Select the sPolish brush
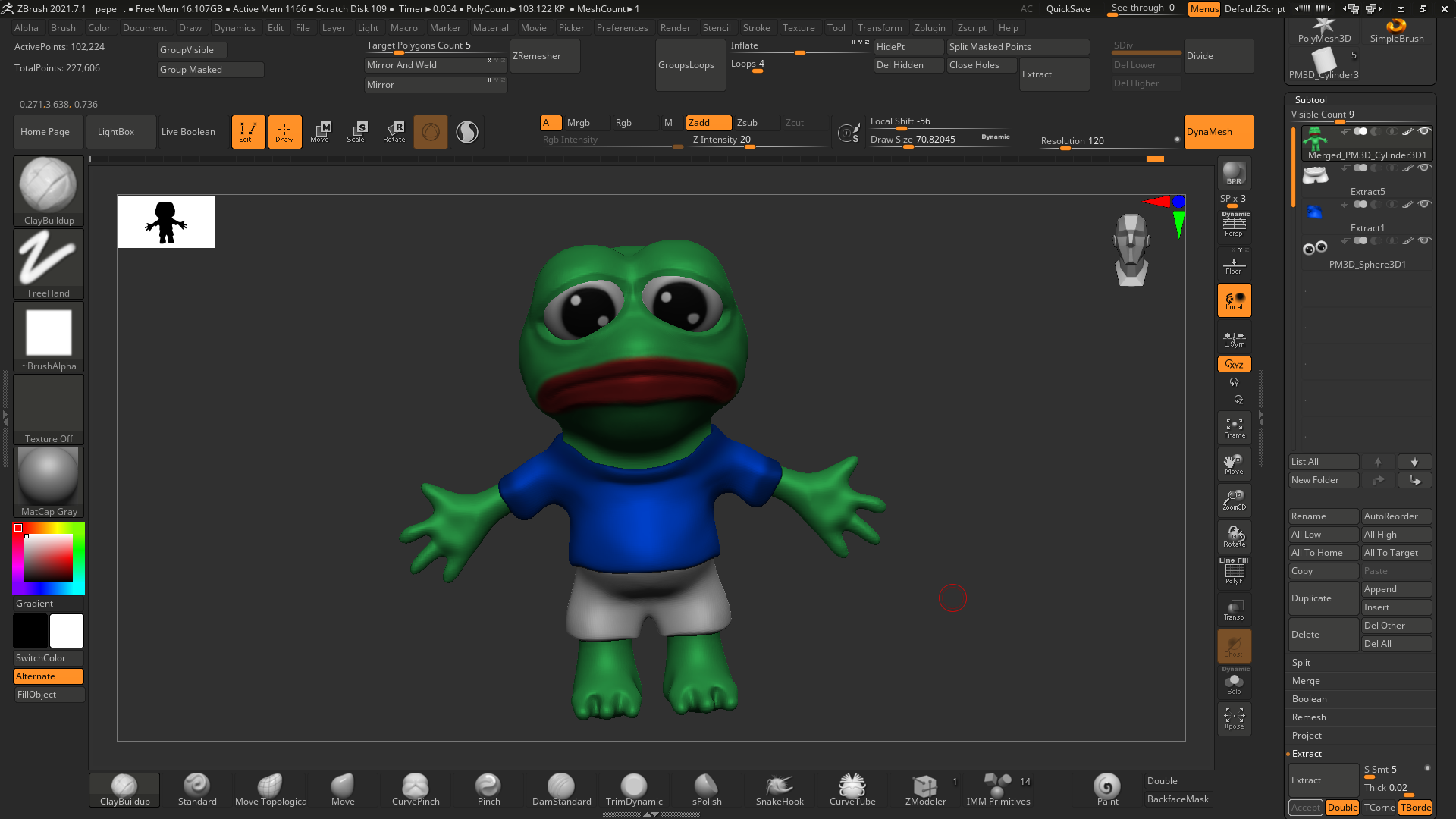The width and height of the screenshot is (1456, 819). (x=707, y=790)
